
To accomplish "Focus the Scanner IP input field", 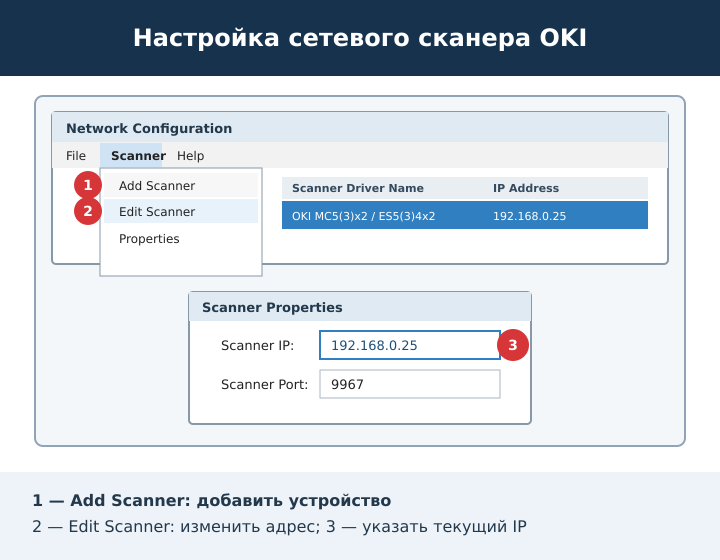I will coord(410,345).
